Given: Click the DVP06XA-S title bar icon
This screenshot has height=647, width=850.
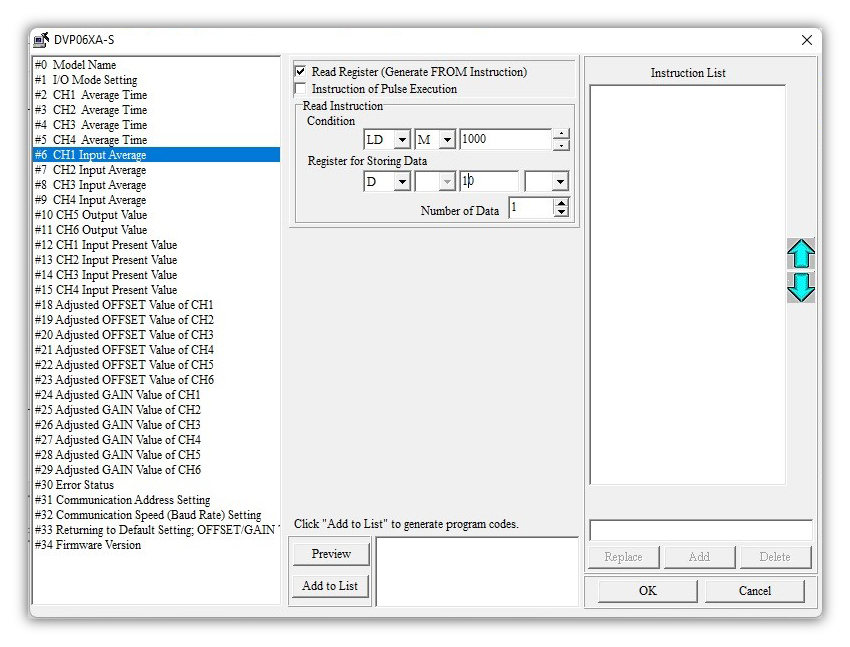Looking at the screenshot, I should click(41, 40).
